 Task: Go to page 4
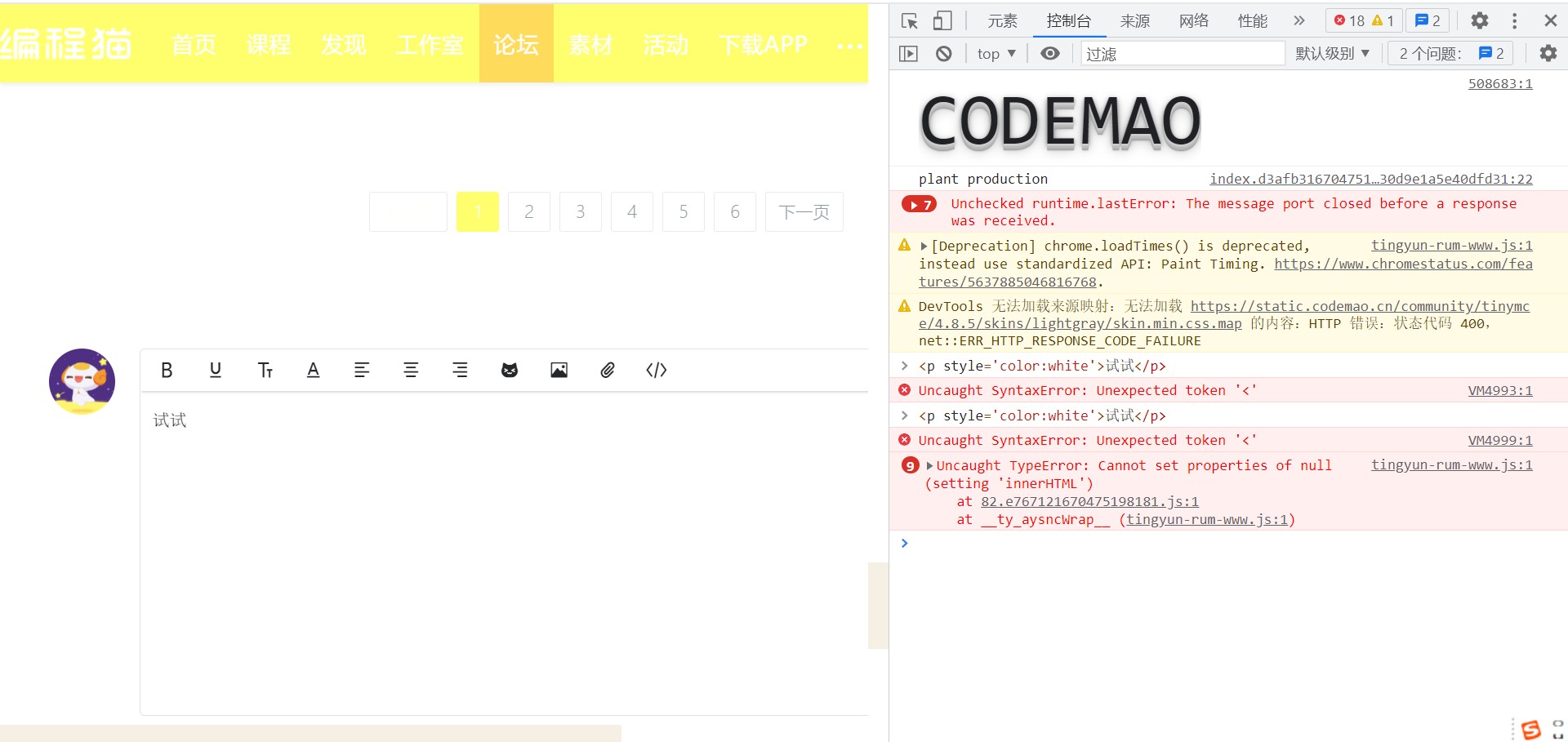(632, 212)
